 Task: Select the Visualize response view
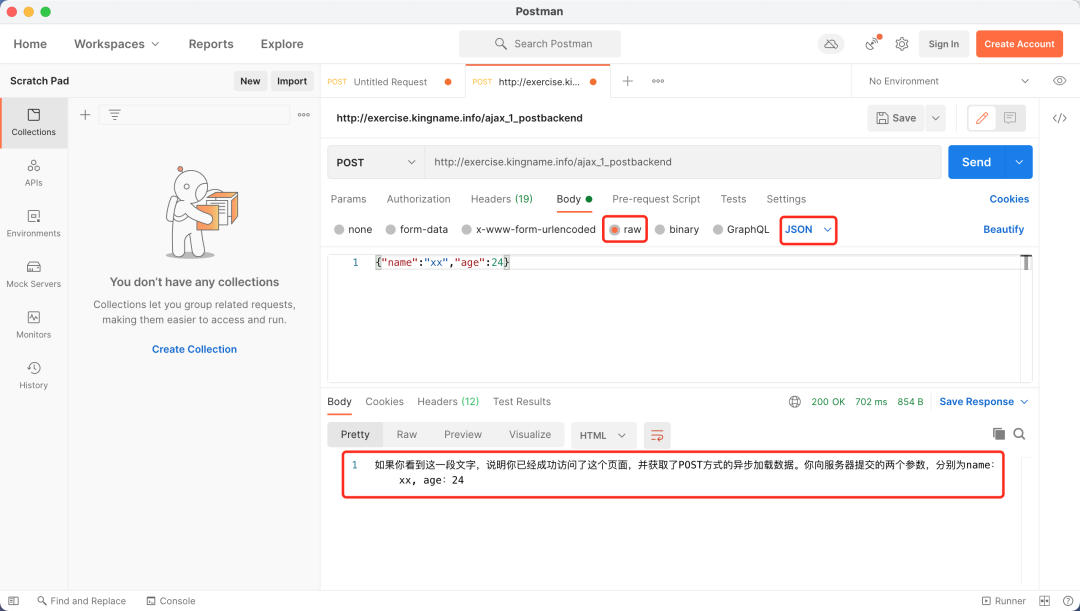point(530,435)
